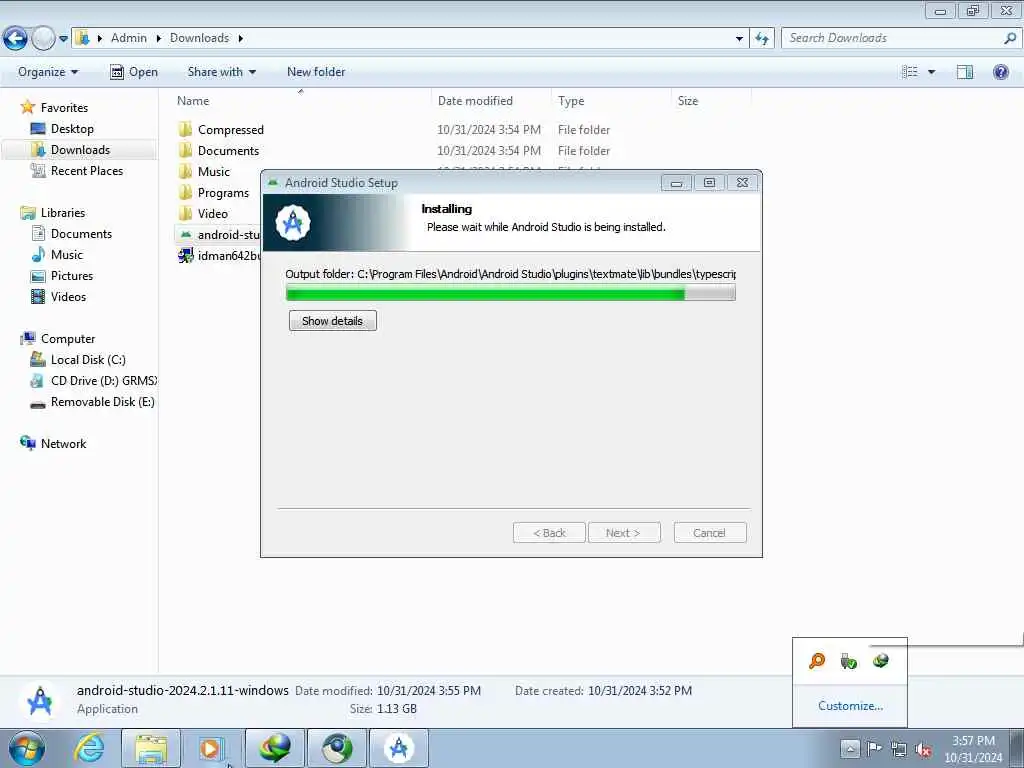Open Recent Places in sidebar

click(77, 170)
